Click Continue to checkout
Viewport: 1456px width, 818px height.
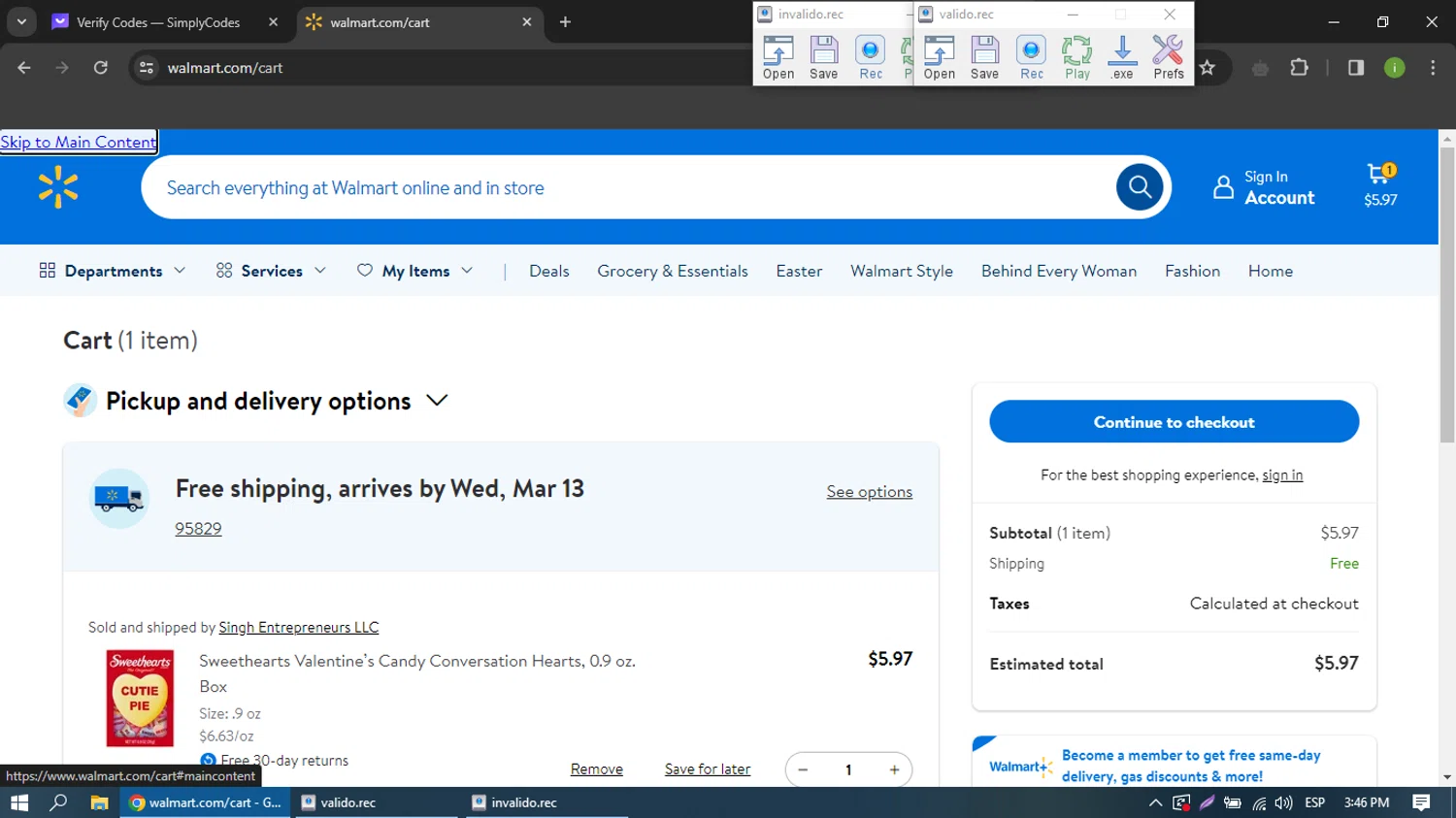pyautogui.click(x=1174, y=422)
